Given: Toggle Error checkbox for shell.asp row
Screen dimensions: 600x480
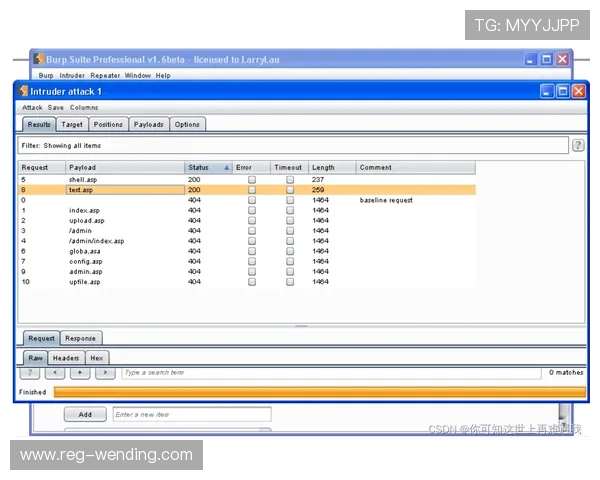Looking at the screenshot, I should point(251,180).
